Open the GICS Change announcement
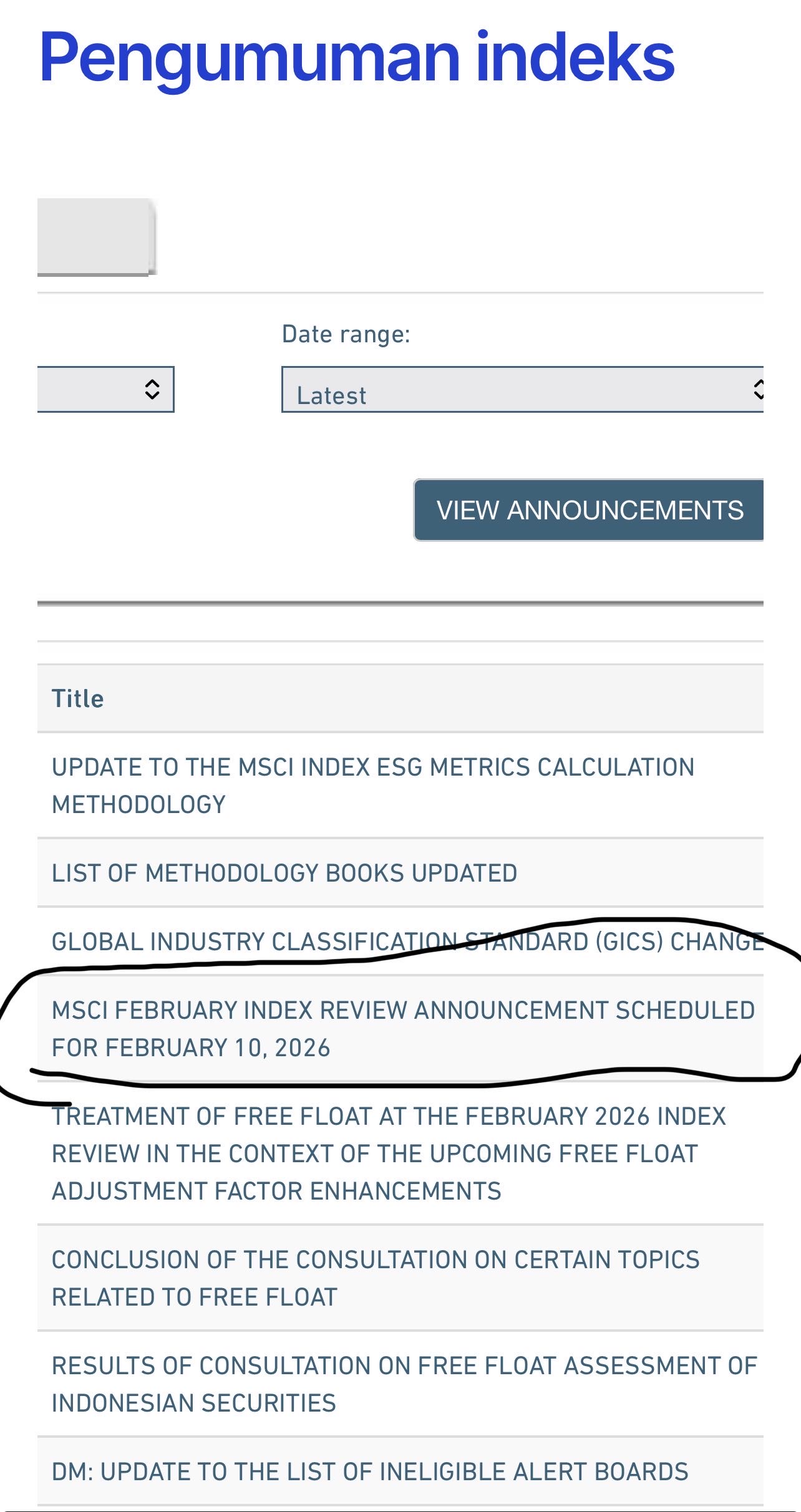 [407, 941]
